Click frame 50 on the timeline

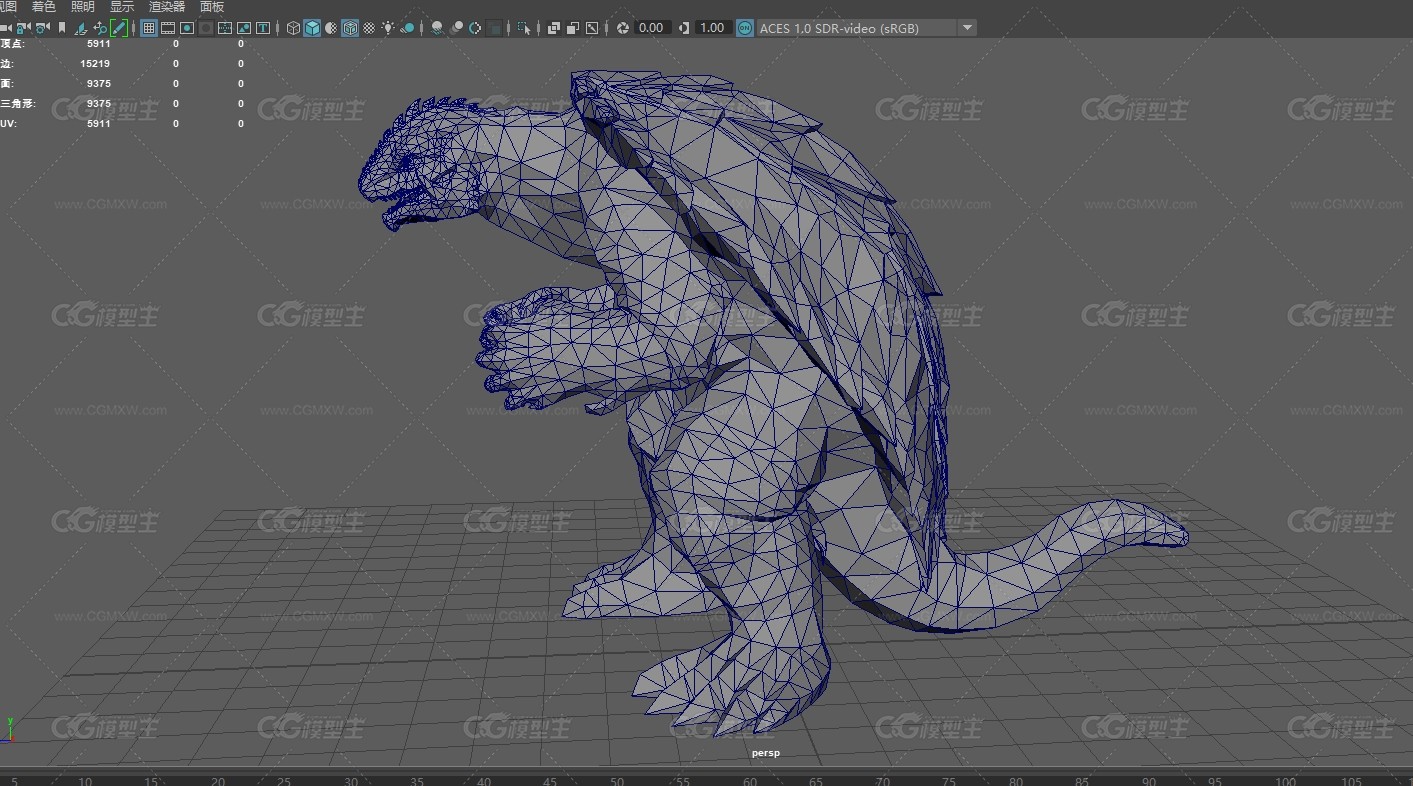pyautogui.click(x=617, y=781)
